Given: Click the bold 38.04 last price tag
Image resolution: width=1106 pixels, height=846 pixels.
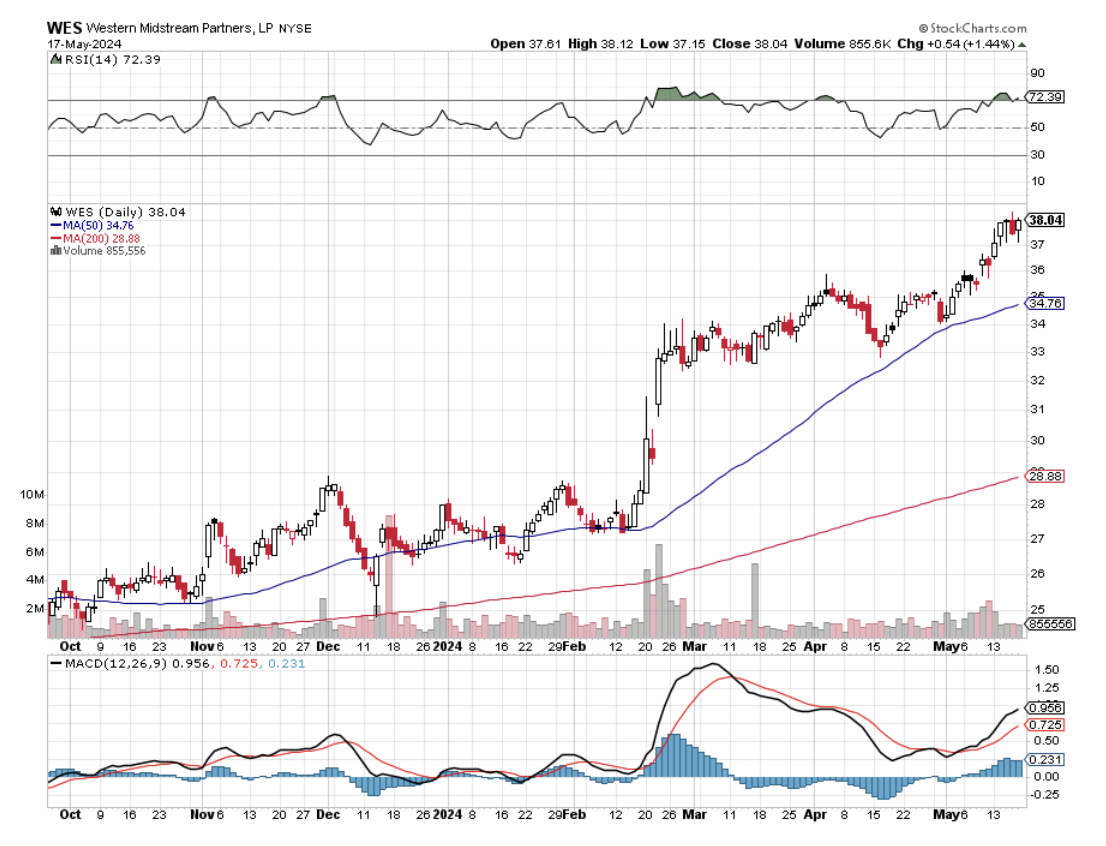Looking at the screenshot, I should point(1045,220).
